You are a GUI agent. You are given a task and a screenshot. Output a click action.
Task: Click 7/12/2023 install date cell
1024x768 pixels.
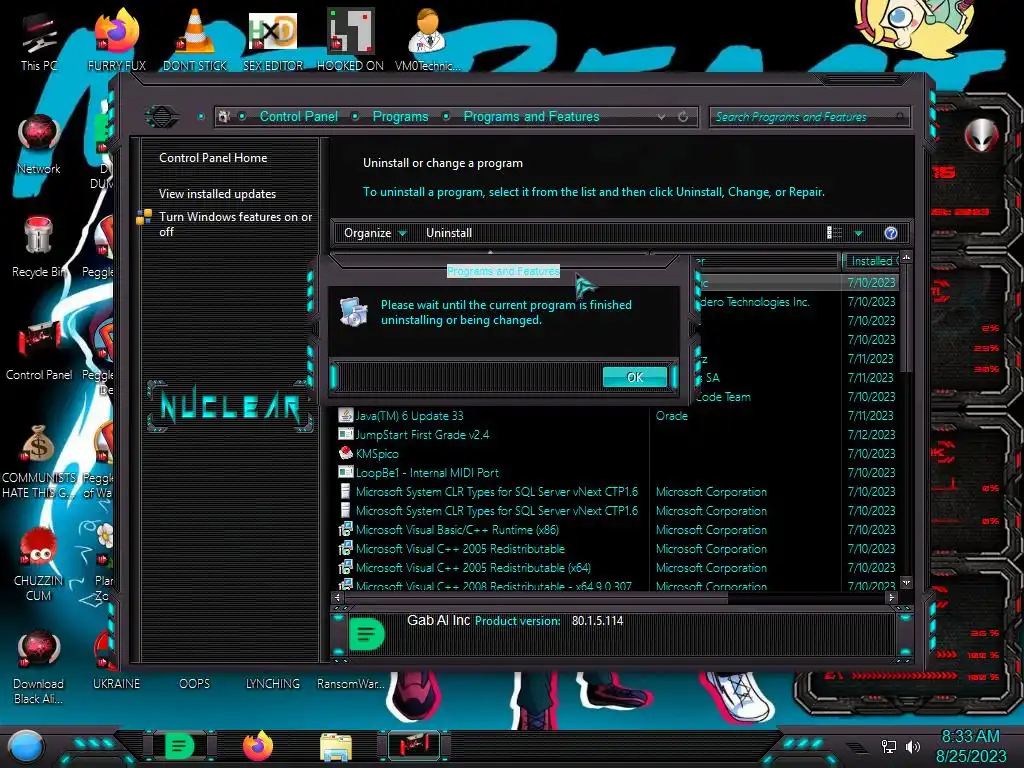[871, 435]
